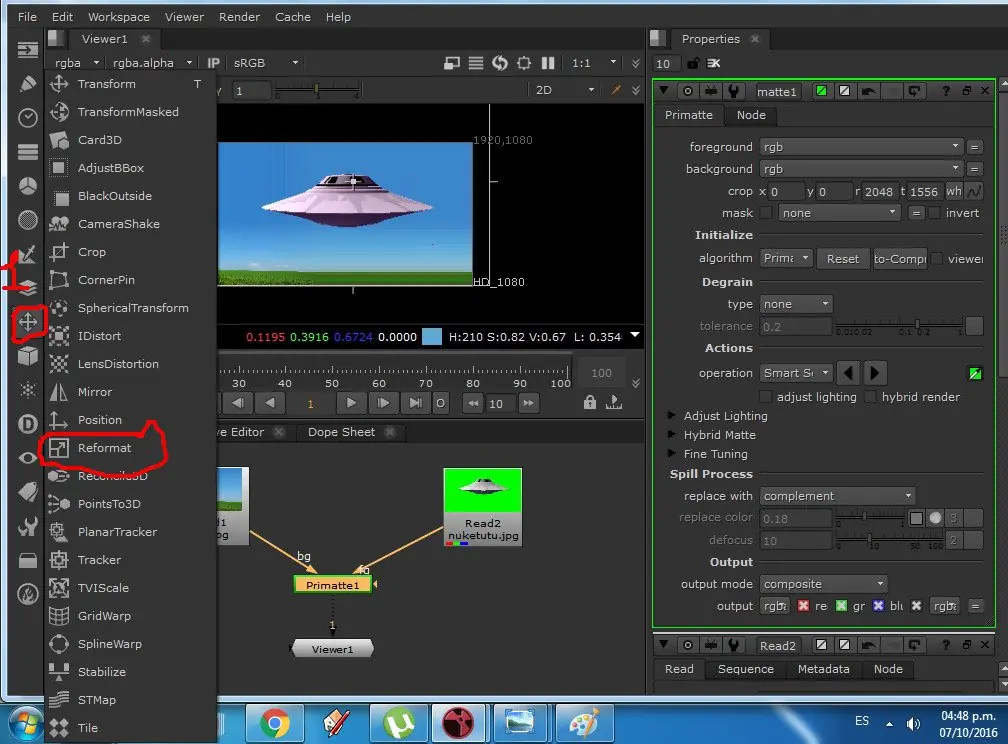Viewport: 1008px width, 744px height.
Task: Pick the TransformMasked node icon
Action: (x=59, y=112)
